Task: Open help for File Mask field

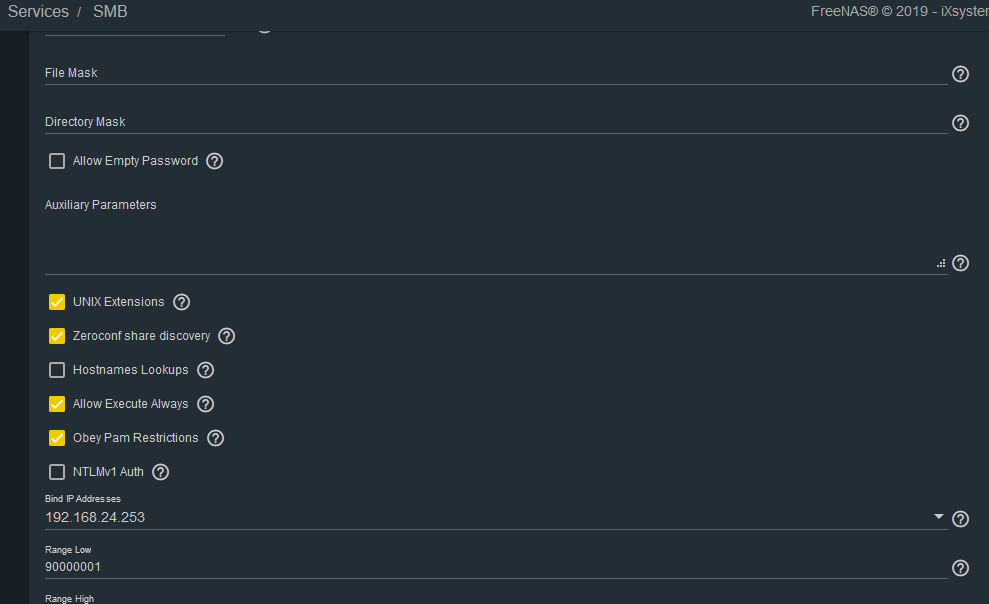Action: tap(960, 74)
